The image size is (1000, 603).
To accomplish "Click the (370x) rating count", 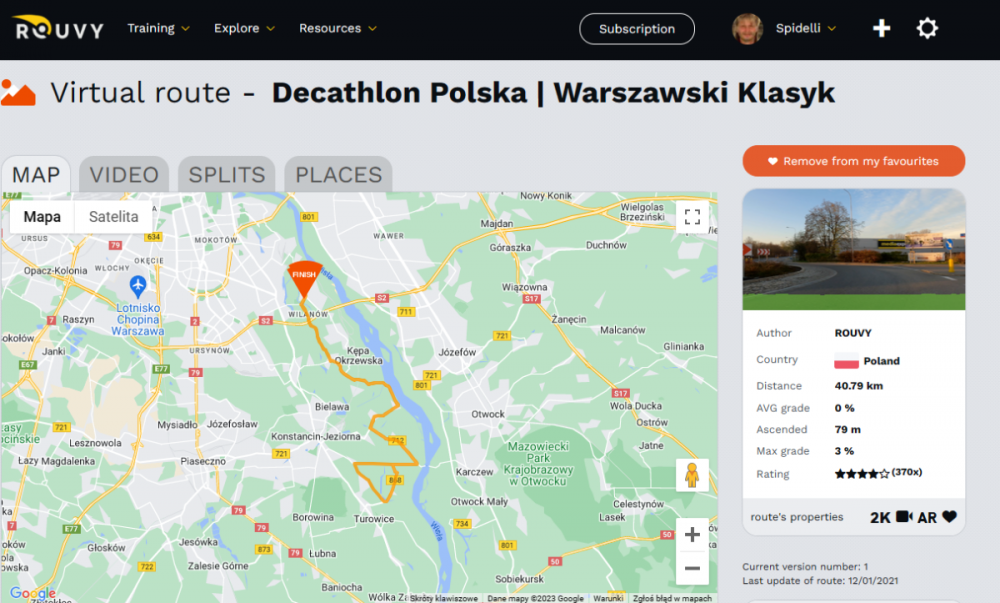I will [907, 472].
